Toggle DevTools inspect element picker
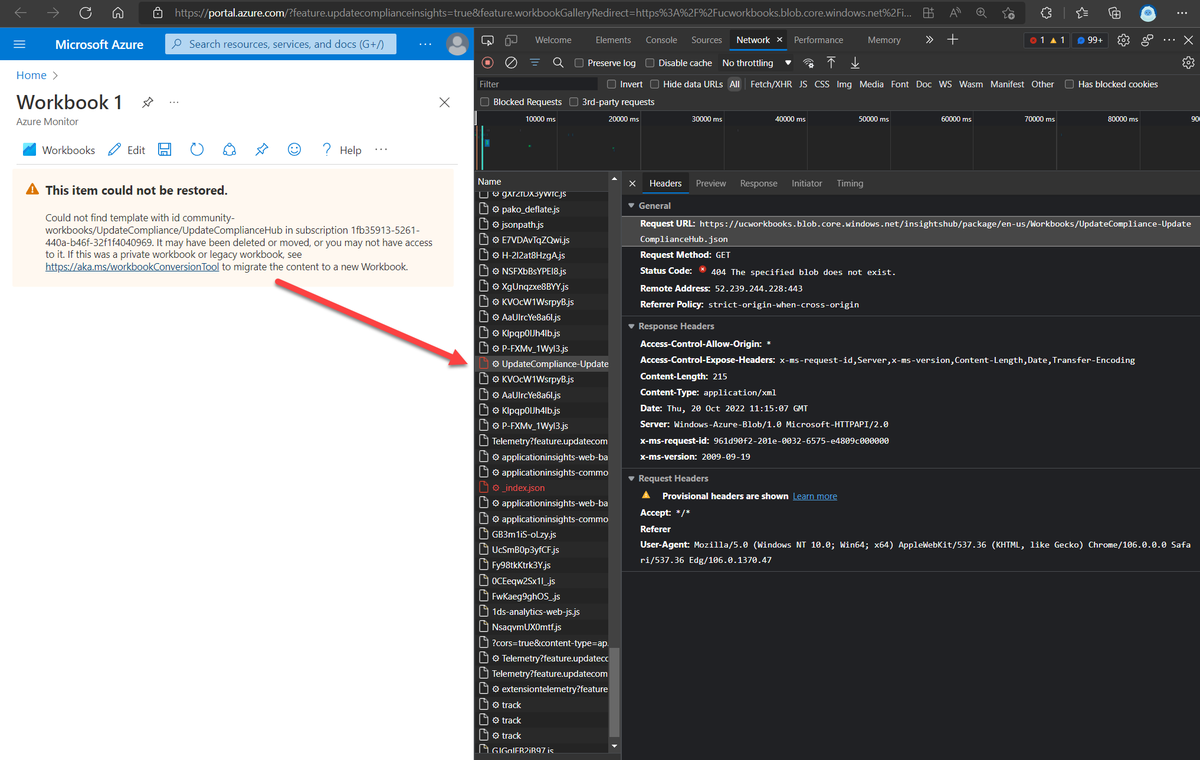Image resolution: width=1200 pixels, height=760 pixels. pyautogui.click(x=488, y=40)
